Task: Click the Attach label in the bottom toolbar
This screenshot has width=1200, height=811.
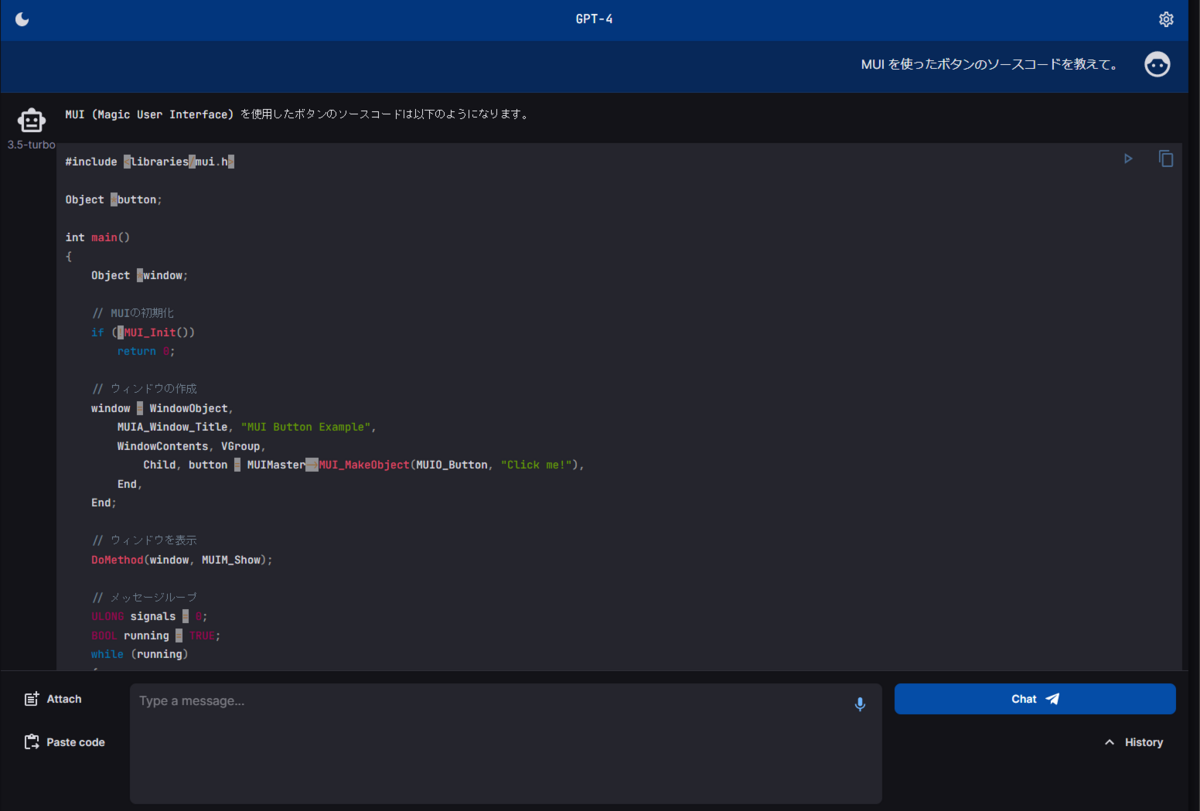Action: coord(62,698)
